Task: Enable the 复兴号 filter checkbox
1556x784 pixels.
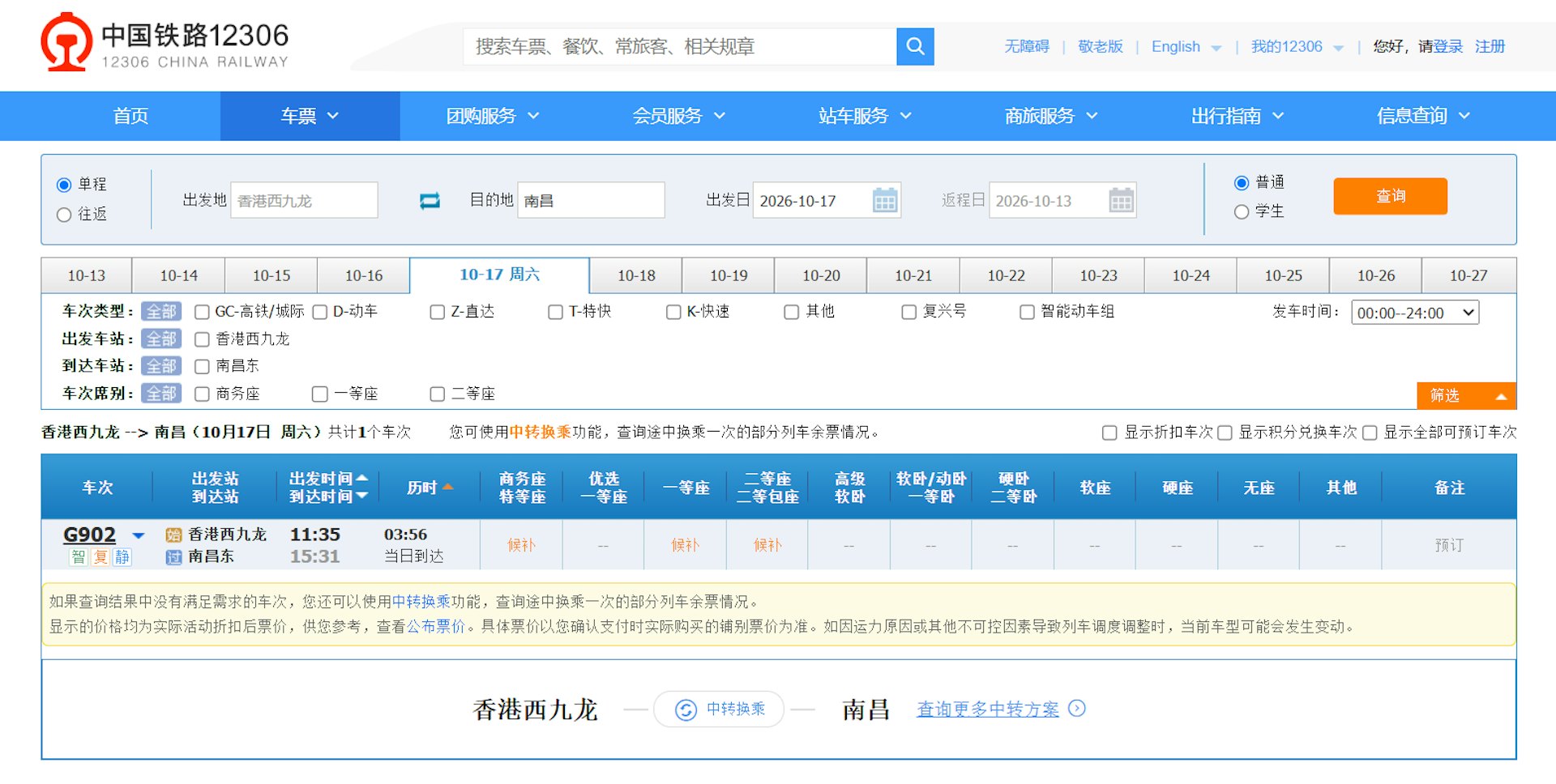Action: pyautogui.click(x=908, y=312)
